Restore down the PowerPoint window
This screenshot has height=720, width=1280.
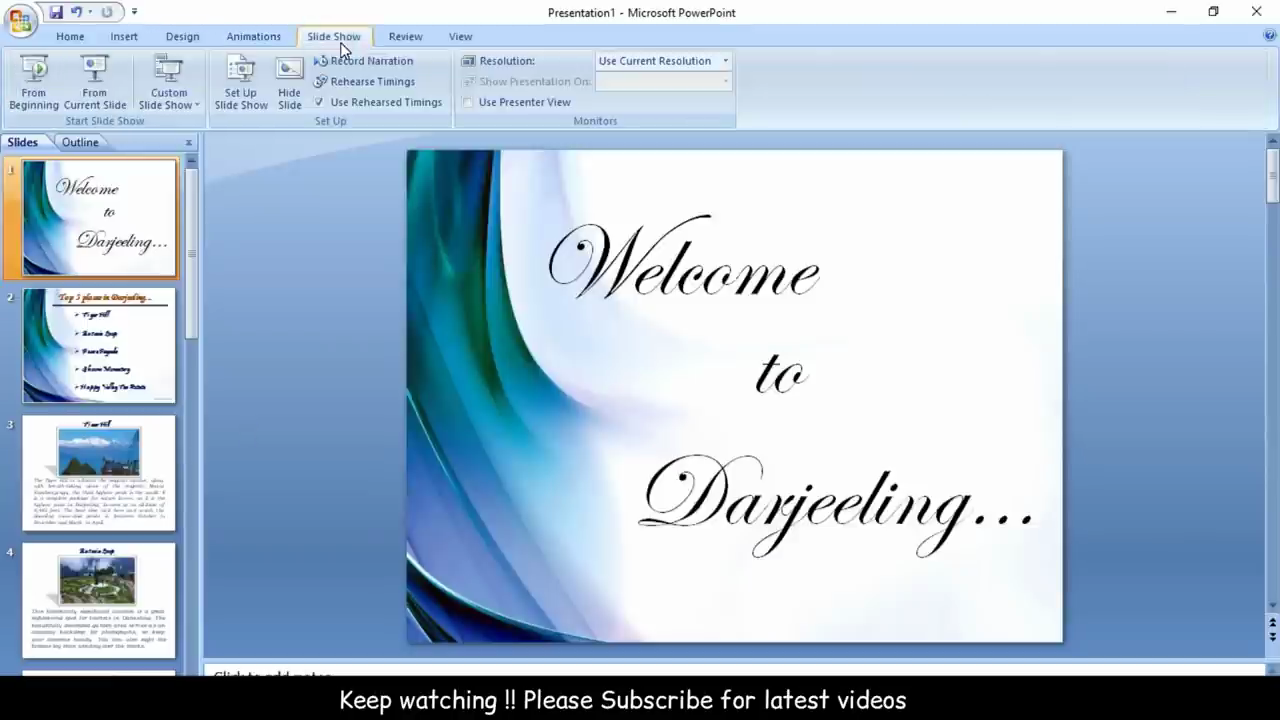click(x=1213, y=12)
